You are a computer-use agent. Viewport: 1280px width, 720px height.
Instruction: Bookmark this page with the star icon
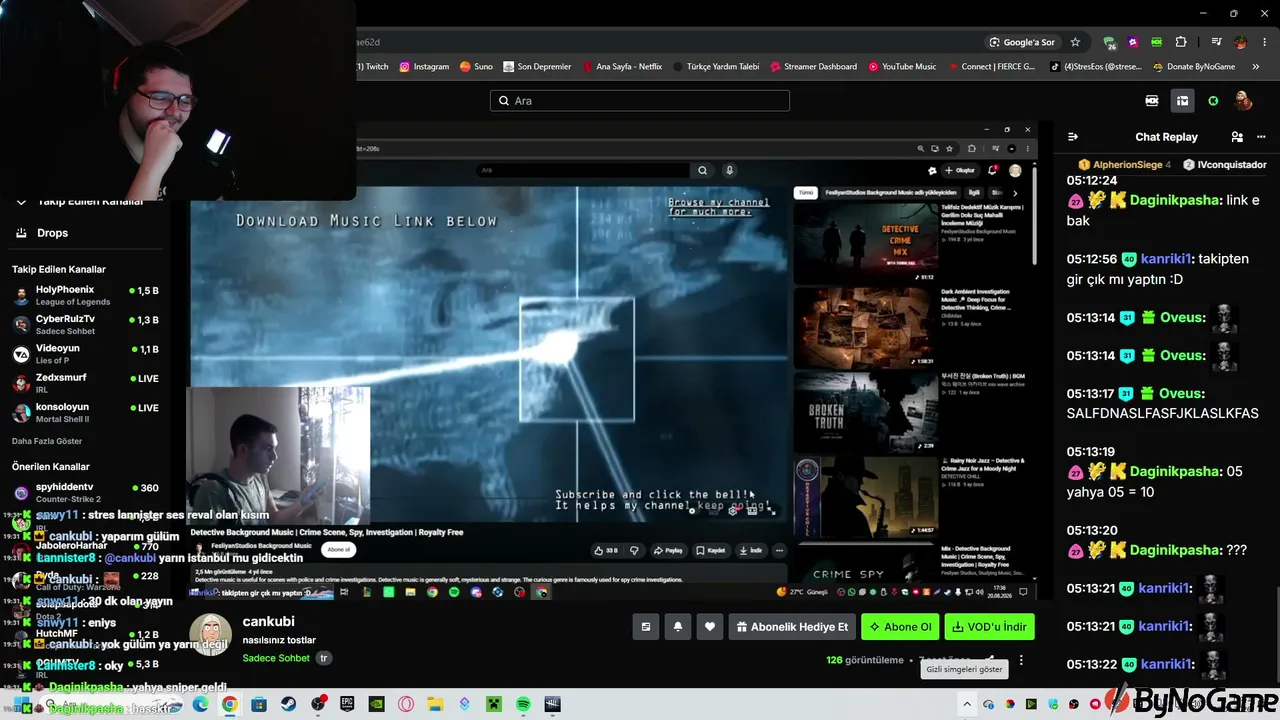point(1076,42)
